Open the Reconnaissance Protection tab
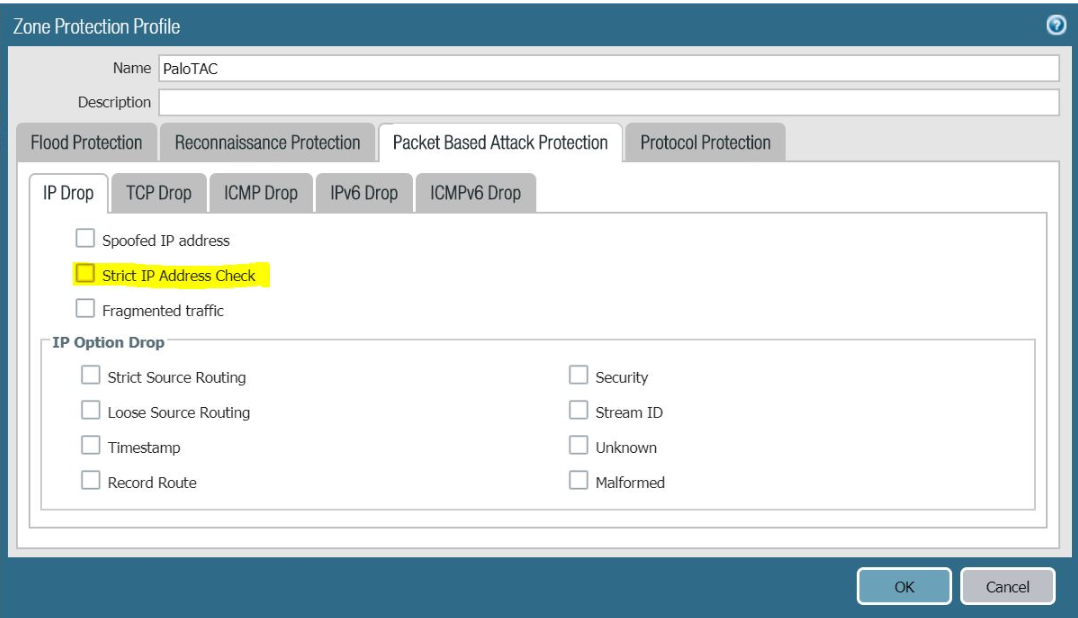The width and height of the screenshot is (1078, 618). click(266, 142)
